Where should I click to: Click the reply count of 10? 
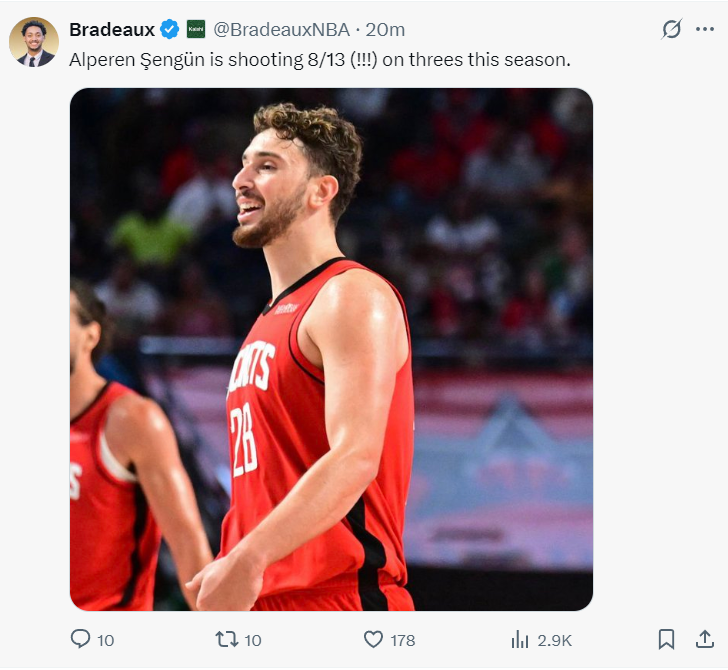click(x=106, y=640)
